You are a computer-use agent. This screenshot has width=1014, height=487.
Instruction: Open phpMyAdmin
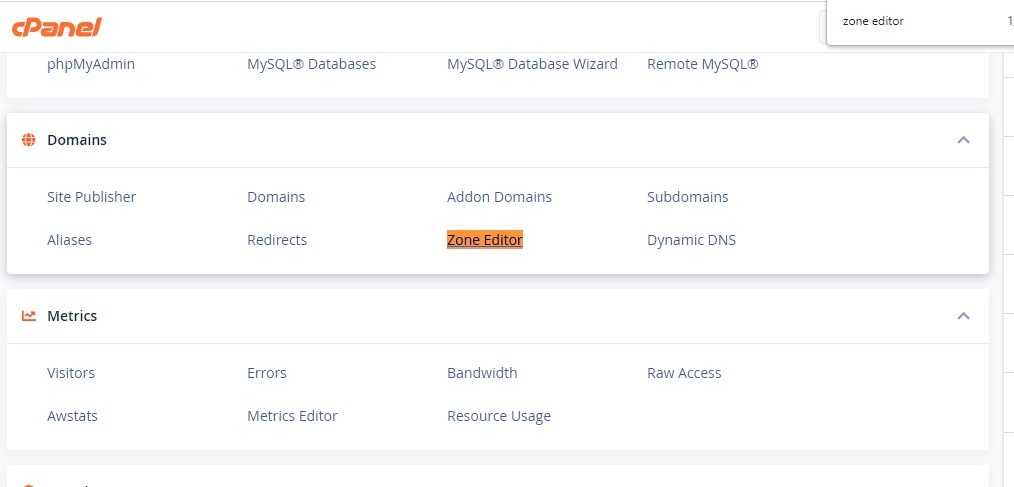click(x=91, y=64)
